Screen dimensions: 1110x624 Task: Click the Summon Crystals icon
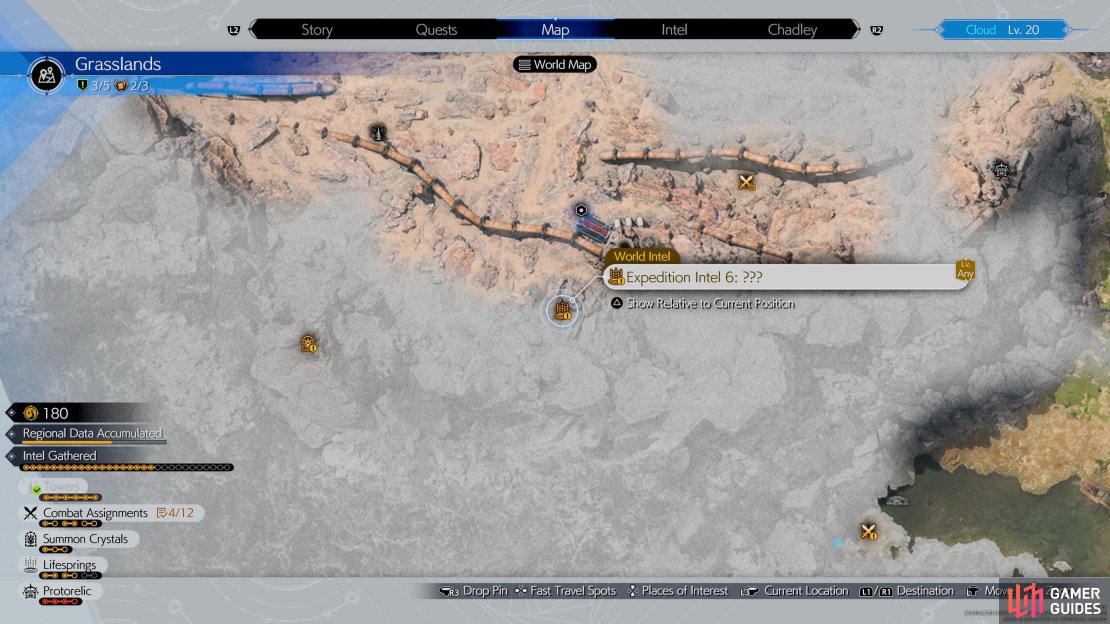click(30, 539)
